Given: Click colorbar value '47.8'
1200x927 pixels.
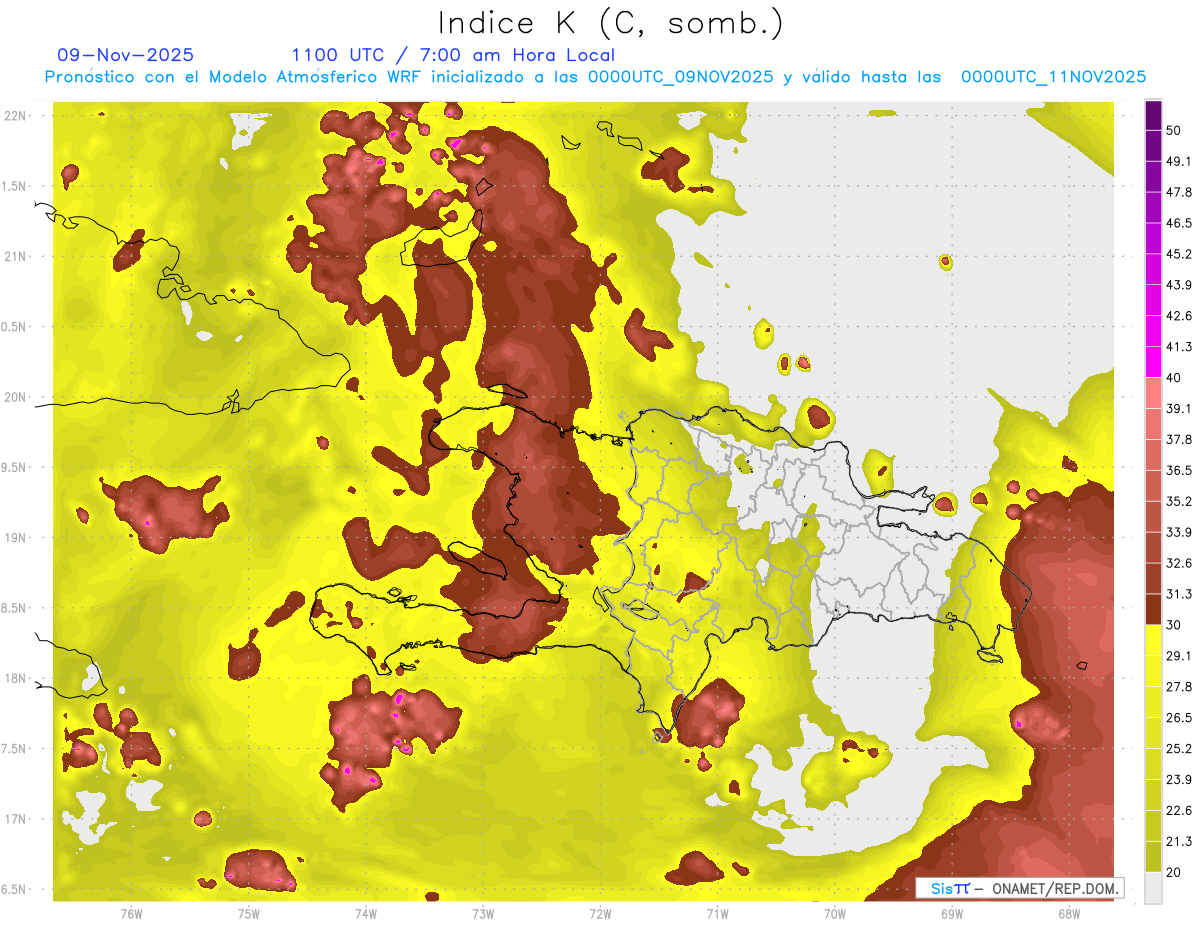Looking at the screenshot, I should (1179, 192).
